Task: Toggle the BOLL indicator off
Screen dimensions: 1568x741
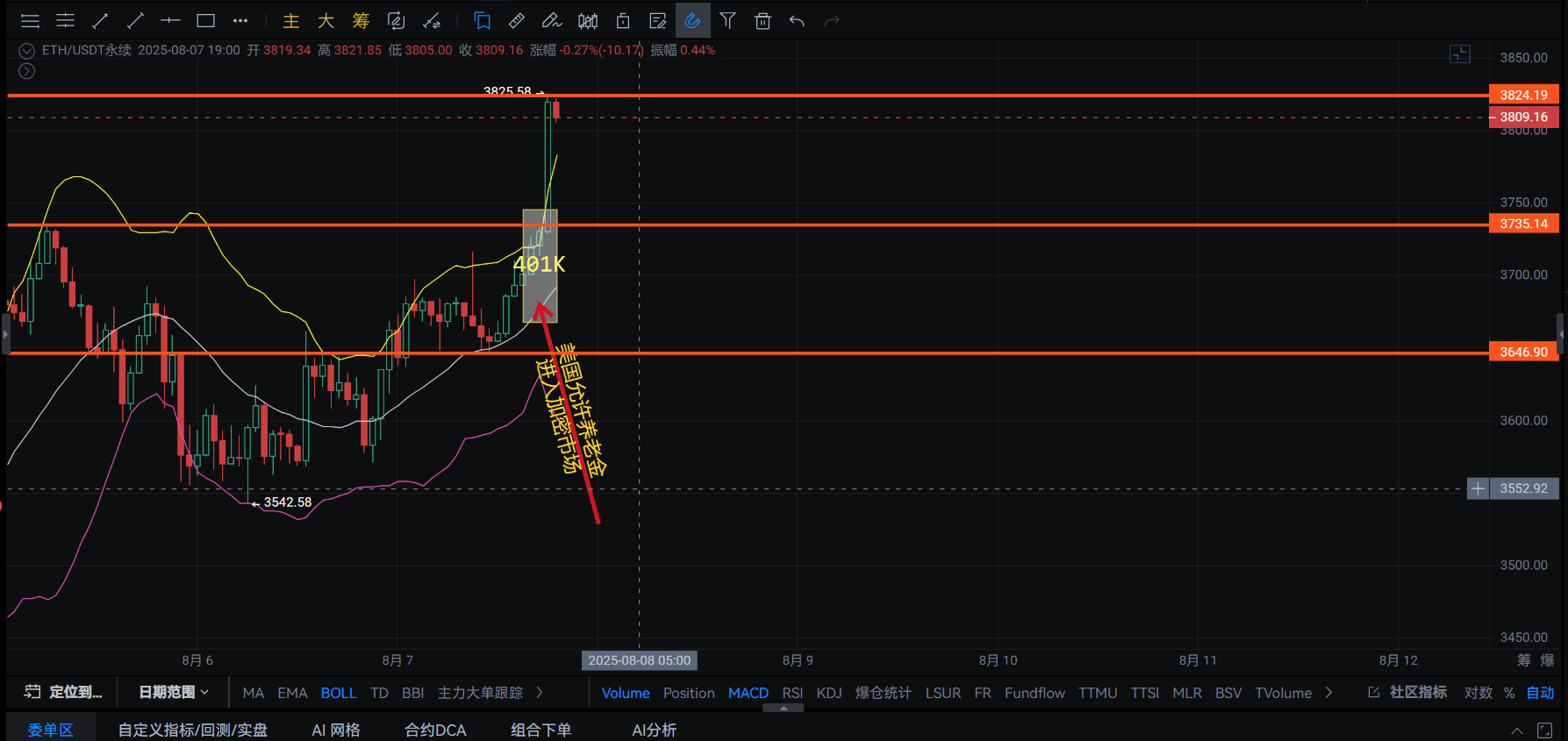Action: click(339, 693)
